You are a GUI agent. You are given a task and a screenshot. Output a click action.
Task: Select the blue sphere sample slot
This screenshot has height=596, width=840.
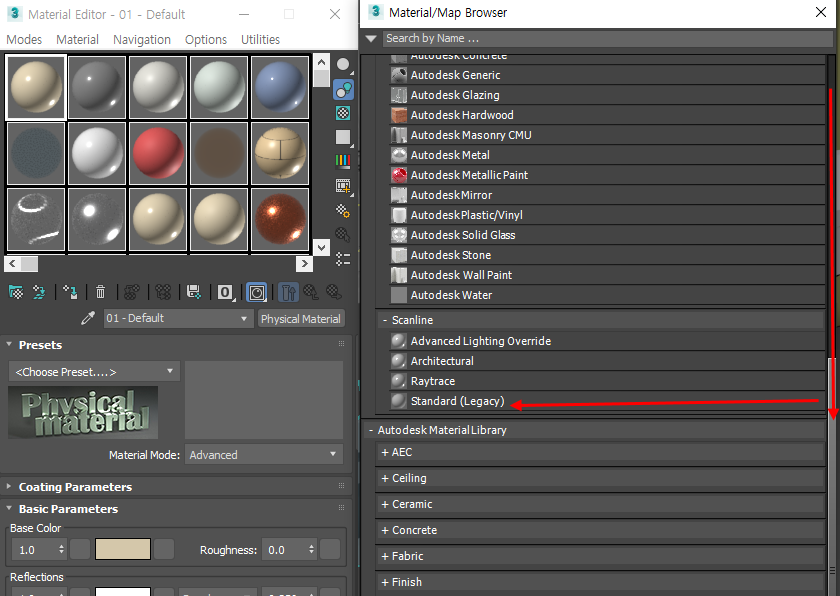[x=280, y=87]
